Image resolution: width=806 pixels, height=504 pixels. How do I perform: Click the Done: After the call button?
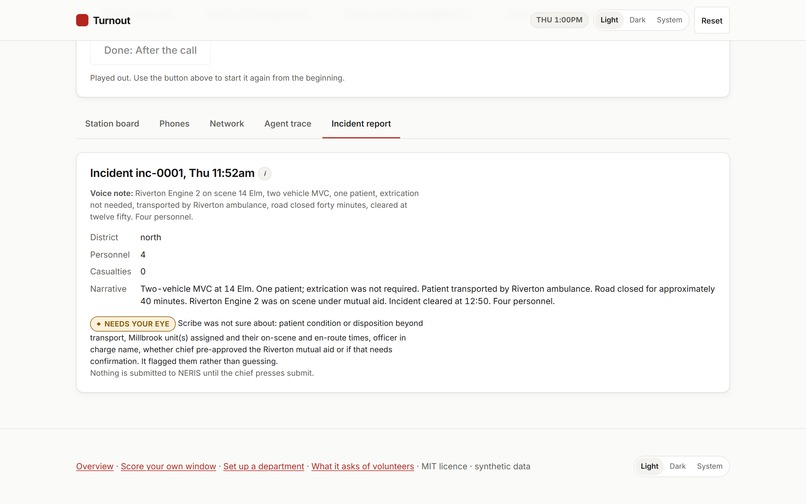(x=150, y=50)
